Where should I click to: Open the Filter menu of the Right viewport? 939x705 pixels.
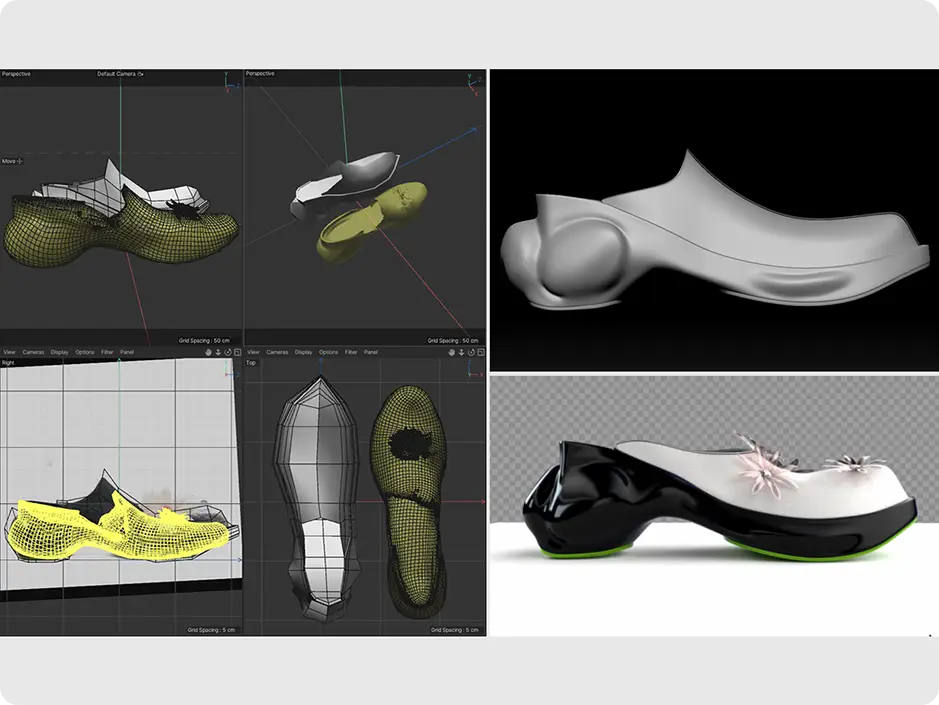(107, 352)
